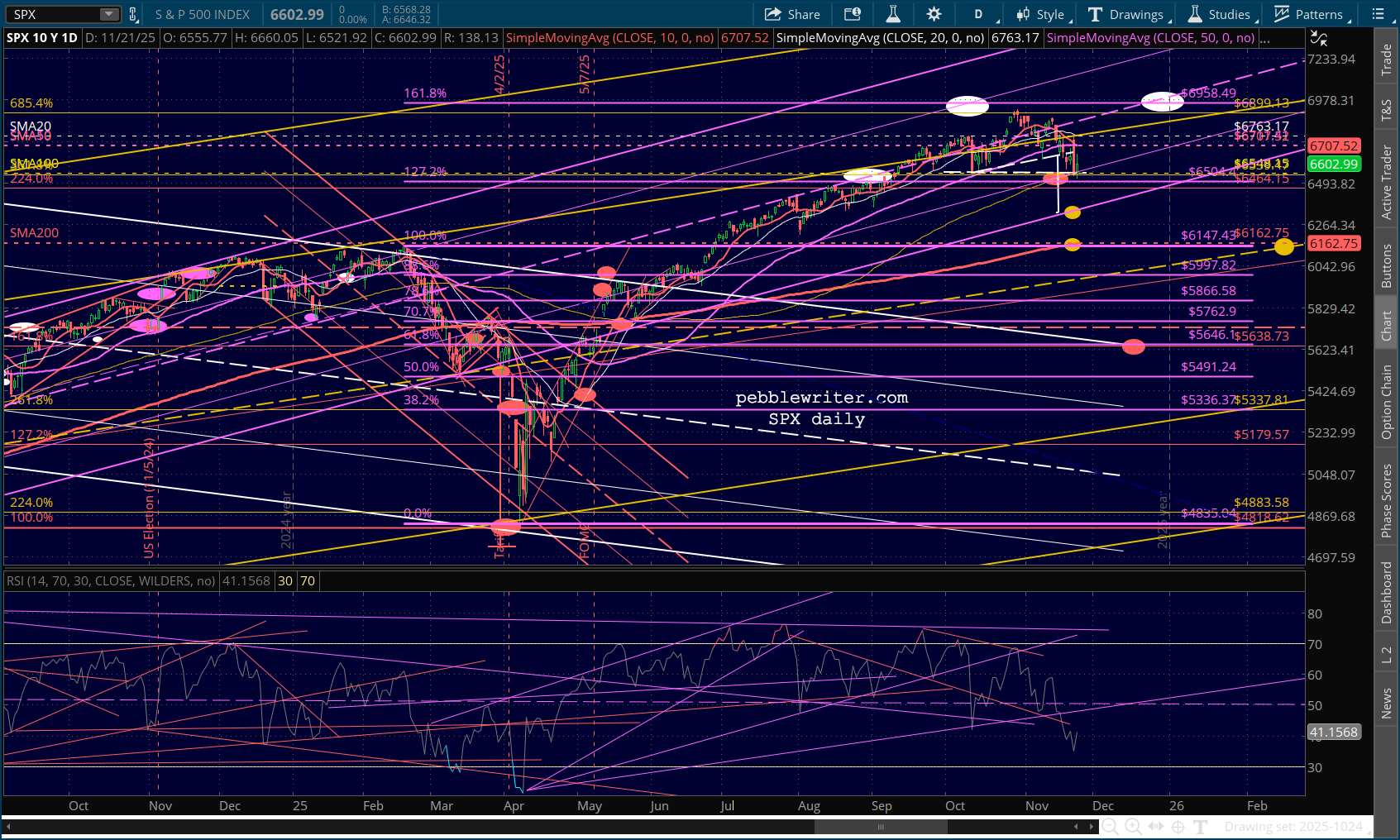Image resolution: width=1400 pixels, height=840 pixels.
Task: Open the SPX symbol dropdown arrow
Action: click(x=109, y=14)
